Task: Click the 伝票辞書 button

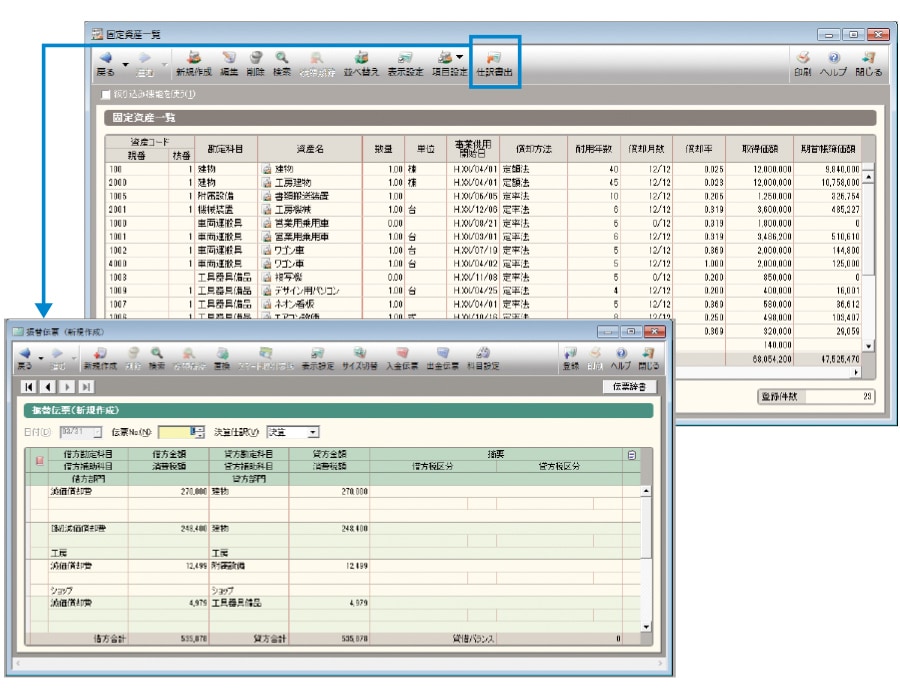Action: [629, 386]
